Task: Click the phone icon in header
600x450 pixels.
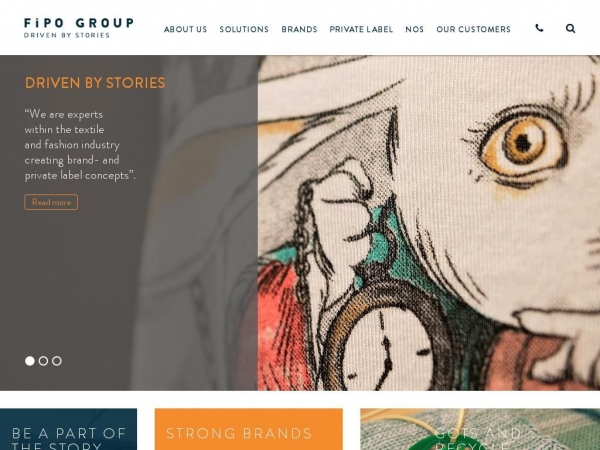Action: [539, 28]
